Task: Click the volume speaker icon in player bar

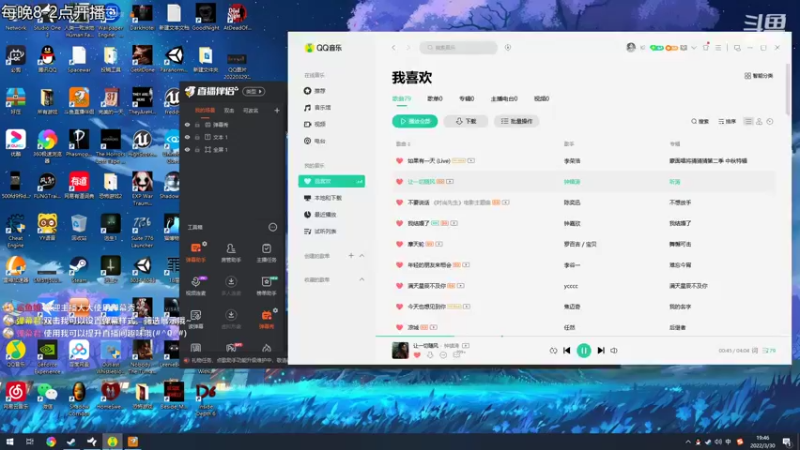Action: tap(614, 351)
